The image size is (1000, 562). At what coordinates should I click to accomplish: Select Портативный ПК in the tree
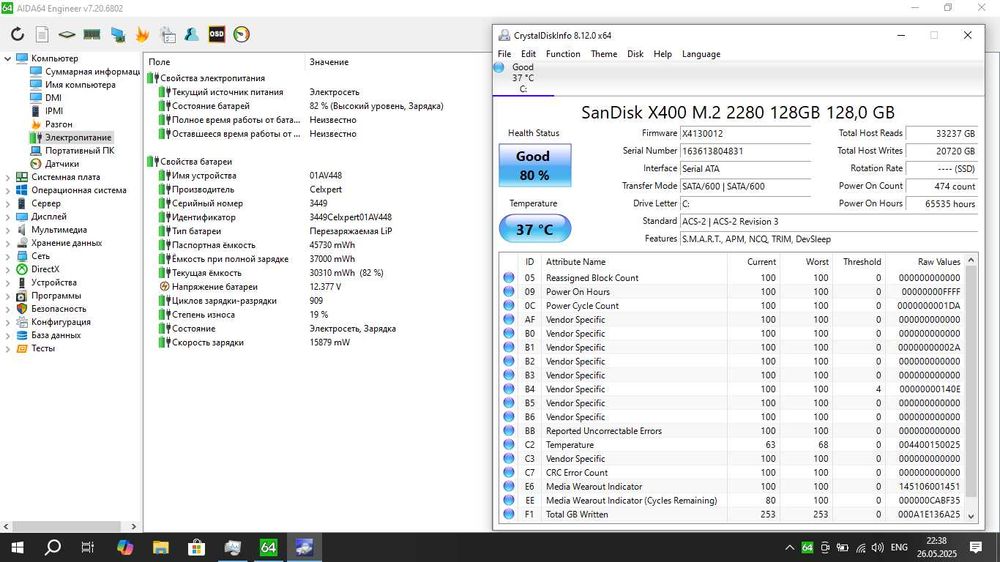[x=80, y=151]
